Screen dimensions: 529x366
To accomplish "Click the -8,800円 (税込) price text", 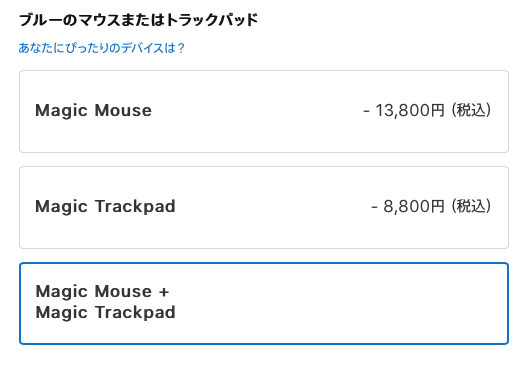I will click(x=431, y=206).
